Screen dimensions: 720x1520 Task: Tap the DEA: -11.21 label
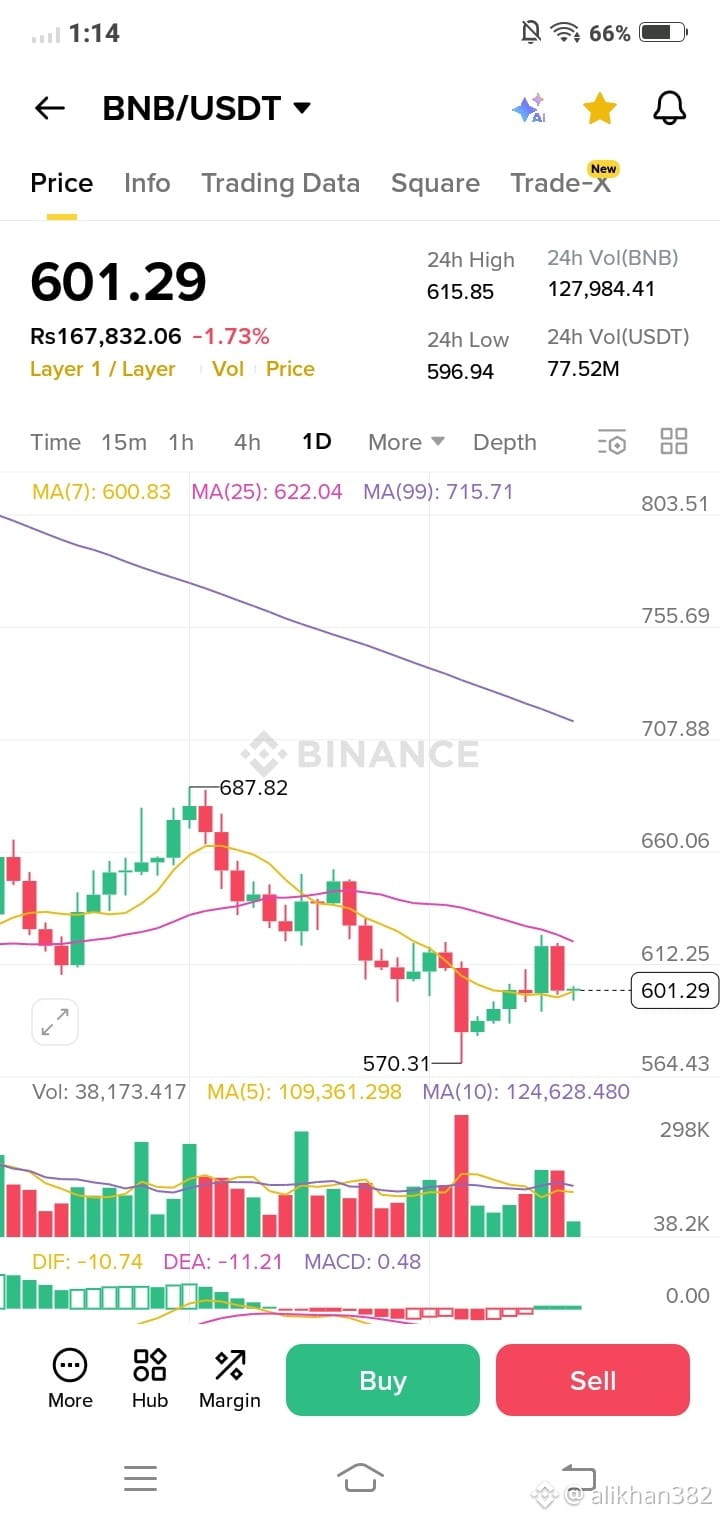[x=223, y=1261]
